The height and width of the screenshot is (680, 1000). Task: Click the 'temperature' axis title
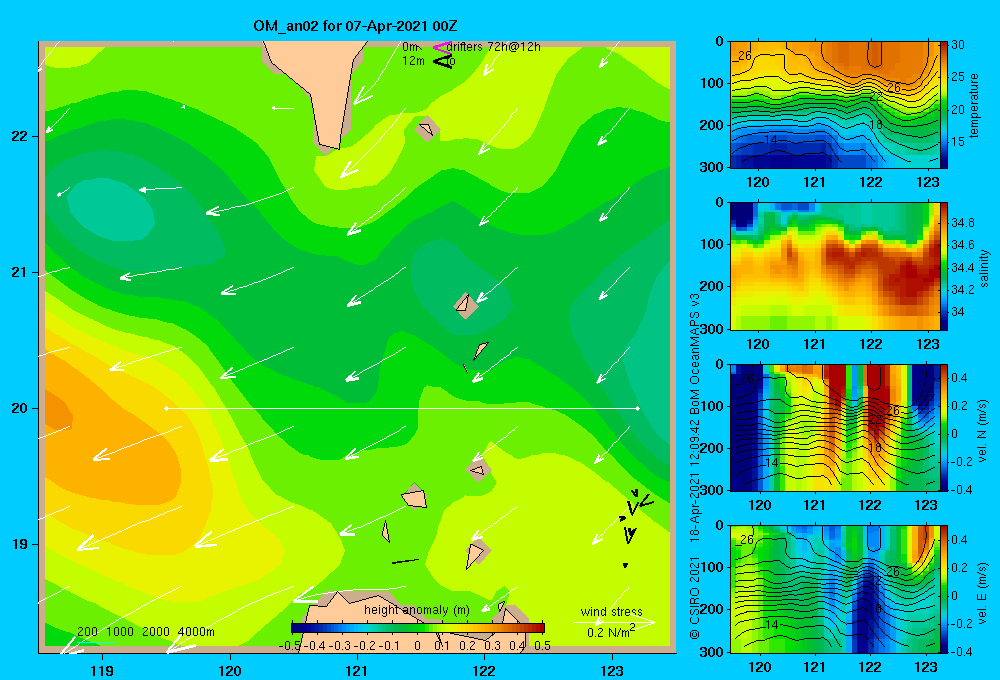pos(974,105)
